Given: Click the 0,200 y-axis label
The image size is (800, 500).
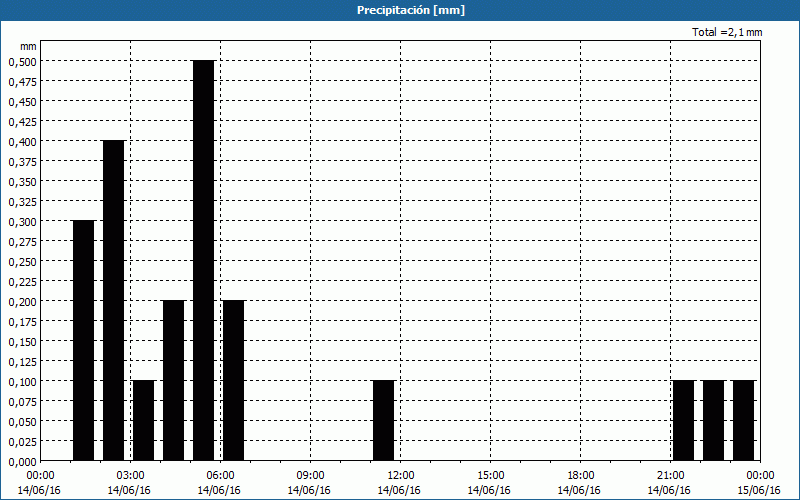Looking at the screenshot, I should (22, 302).
